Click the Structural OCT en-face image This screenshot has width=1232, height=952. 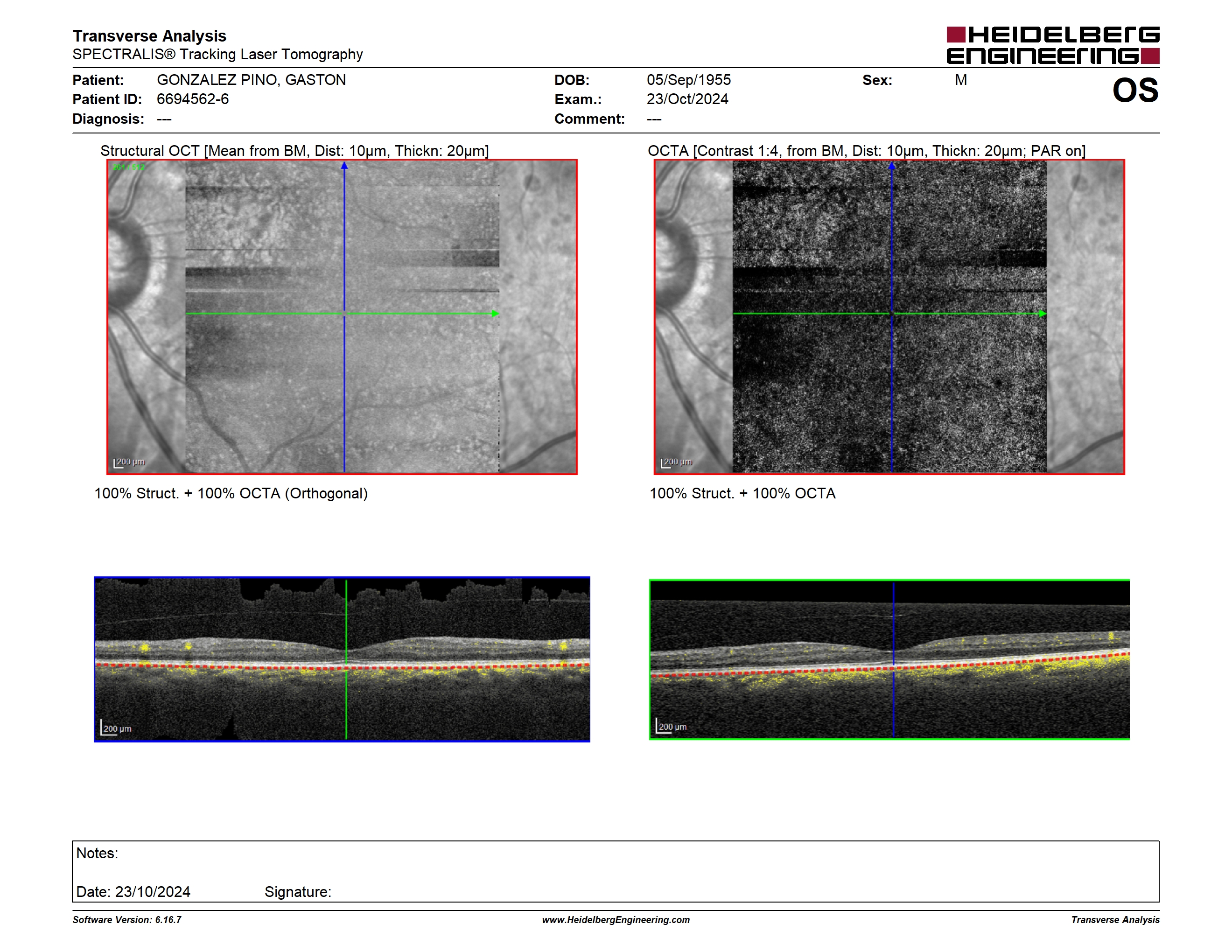[x=342, y=317]
